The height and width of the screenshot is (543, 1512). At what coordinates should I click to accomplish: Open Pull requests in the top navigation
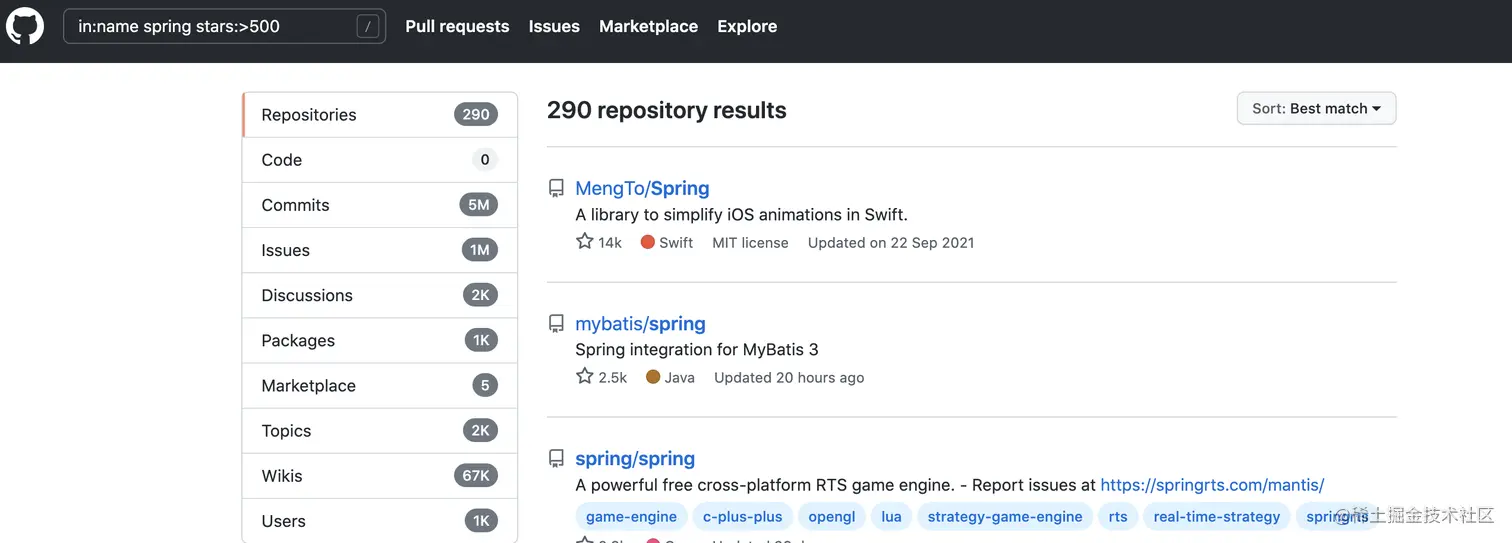click(x=457, y=27)
